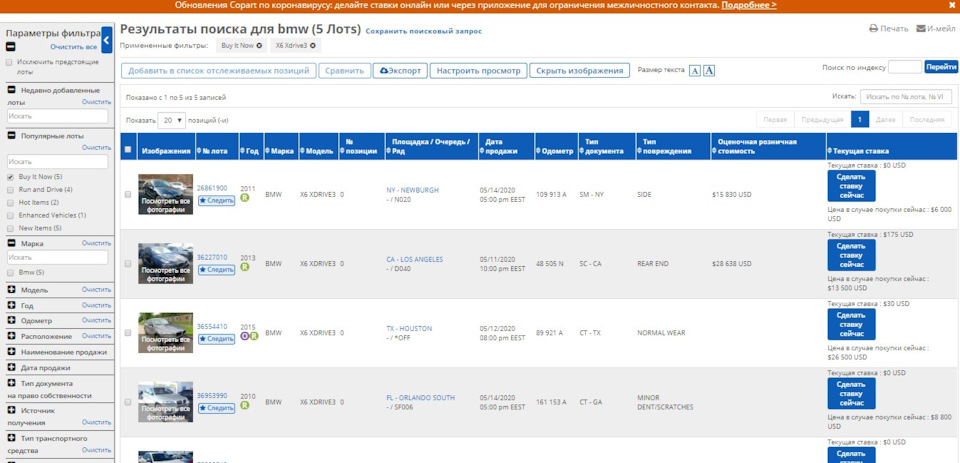Expand the Наименование продажи filter section

coord(11,352)
